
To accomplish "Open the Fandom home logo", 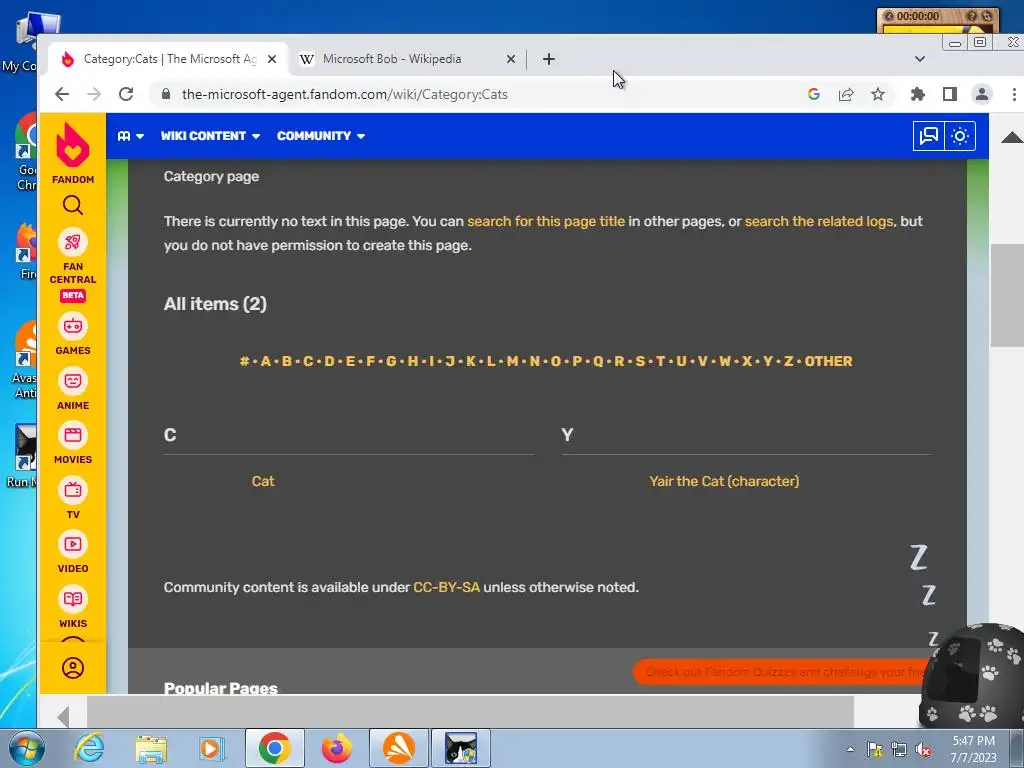I will pos(72,152).
